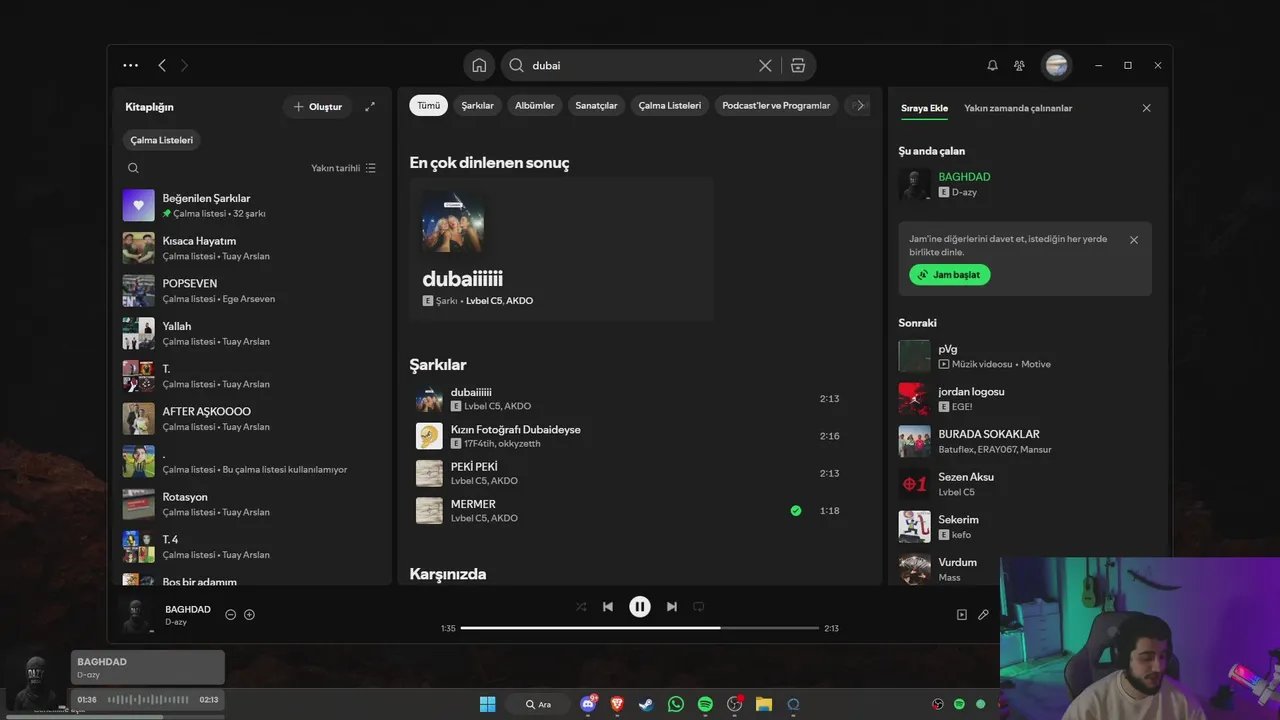The width and height of the screenshot is (1280, 720).
Task: Open Beğenilen Şarkılar playlist
Action: click(251, 205)
